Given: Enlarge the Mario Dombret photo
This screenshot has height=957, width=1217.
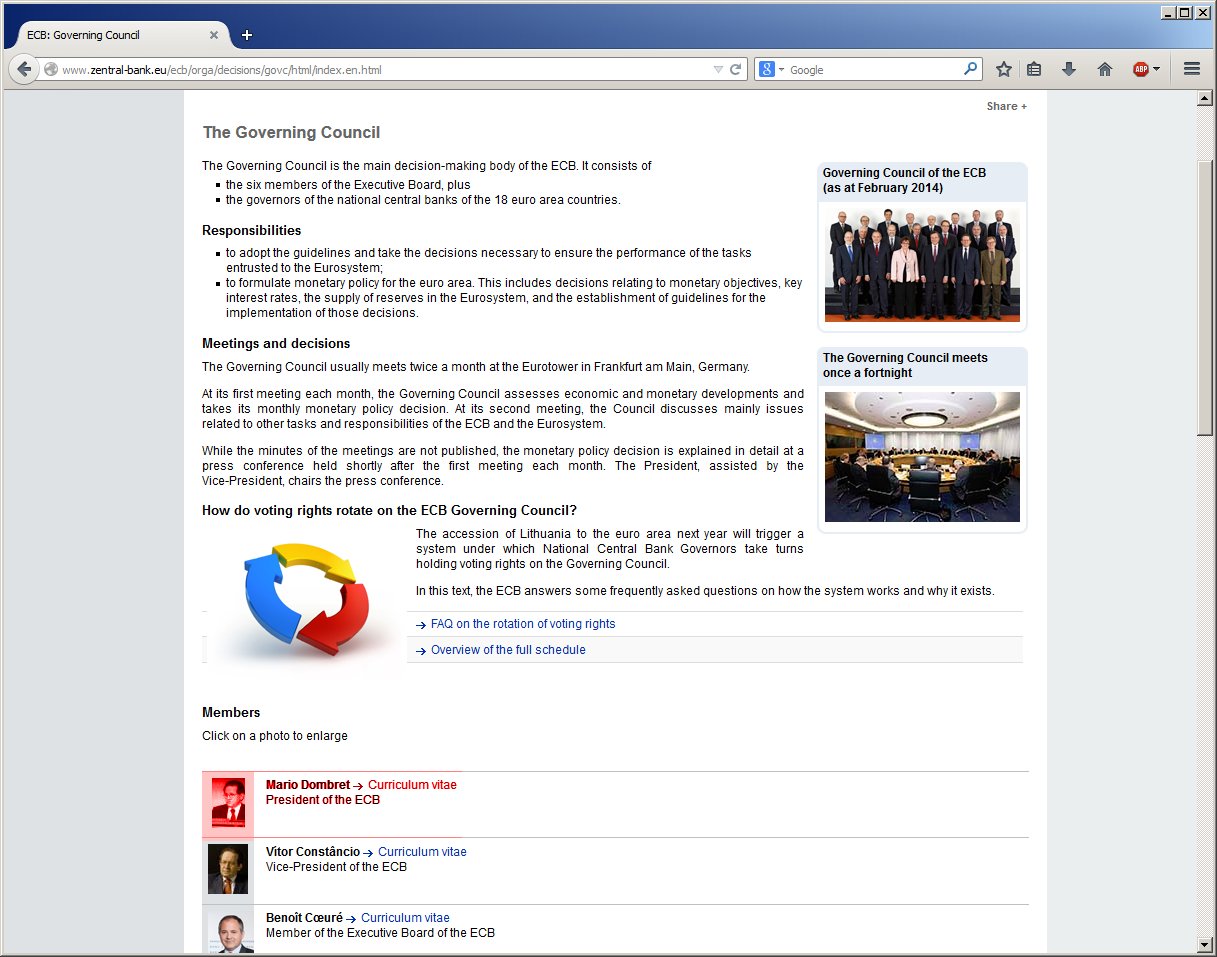Looking at the screenshot, I should point(228,802).
